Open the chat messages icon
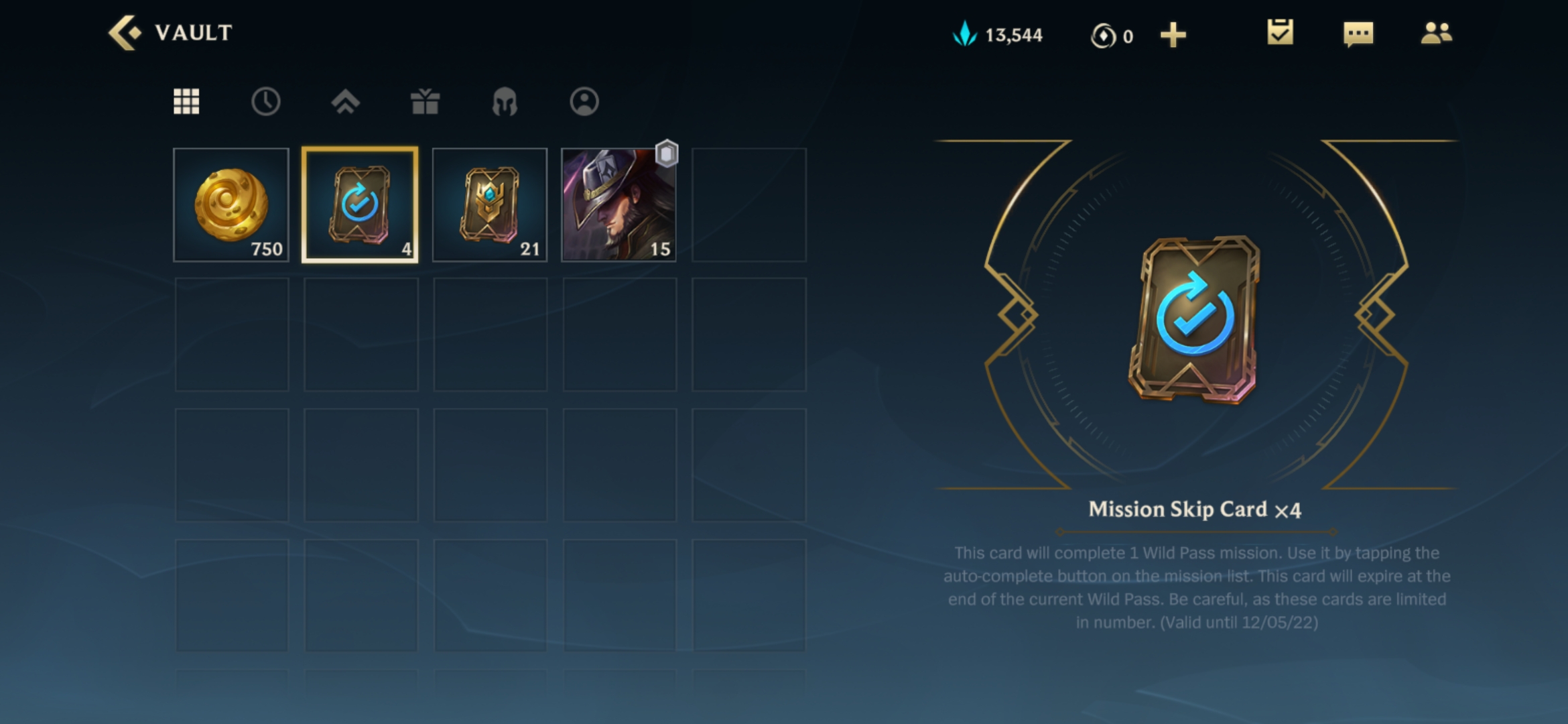This screenshot has height=724, width=1568. point(1358,34)
